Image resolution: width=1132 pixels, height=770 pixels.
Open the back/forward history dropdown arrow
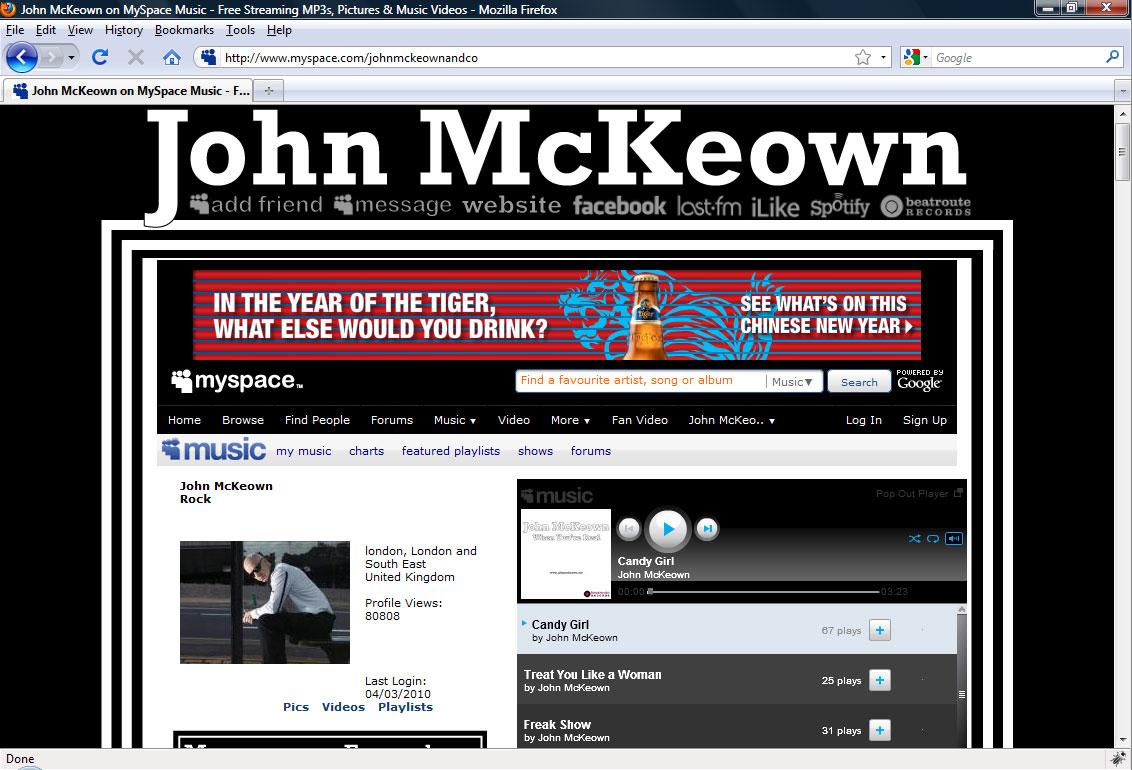tap(71, 57)
